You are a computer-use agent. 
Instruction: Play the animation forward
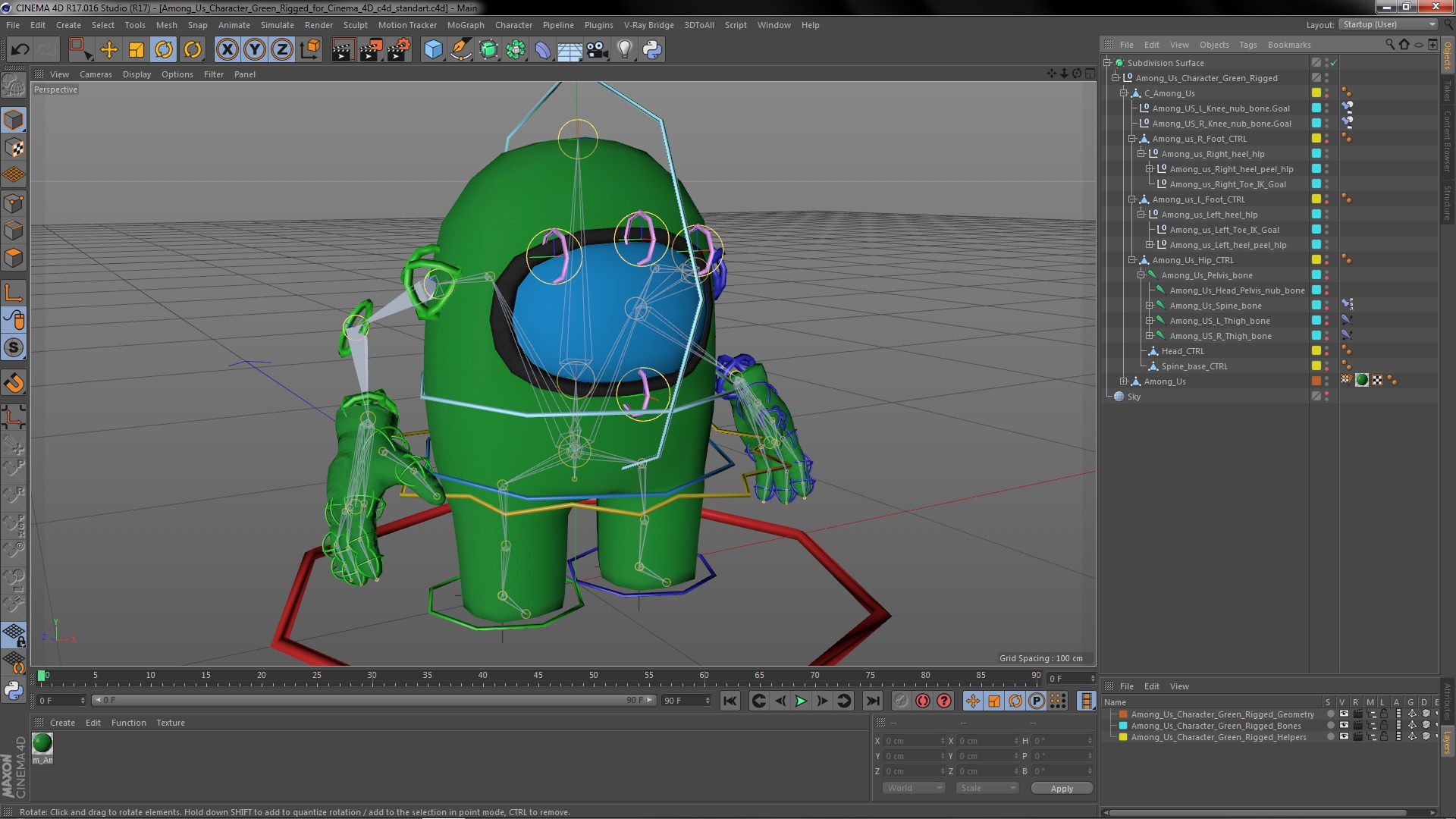(801, 701)
